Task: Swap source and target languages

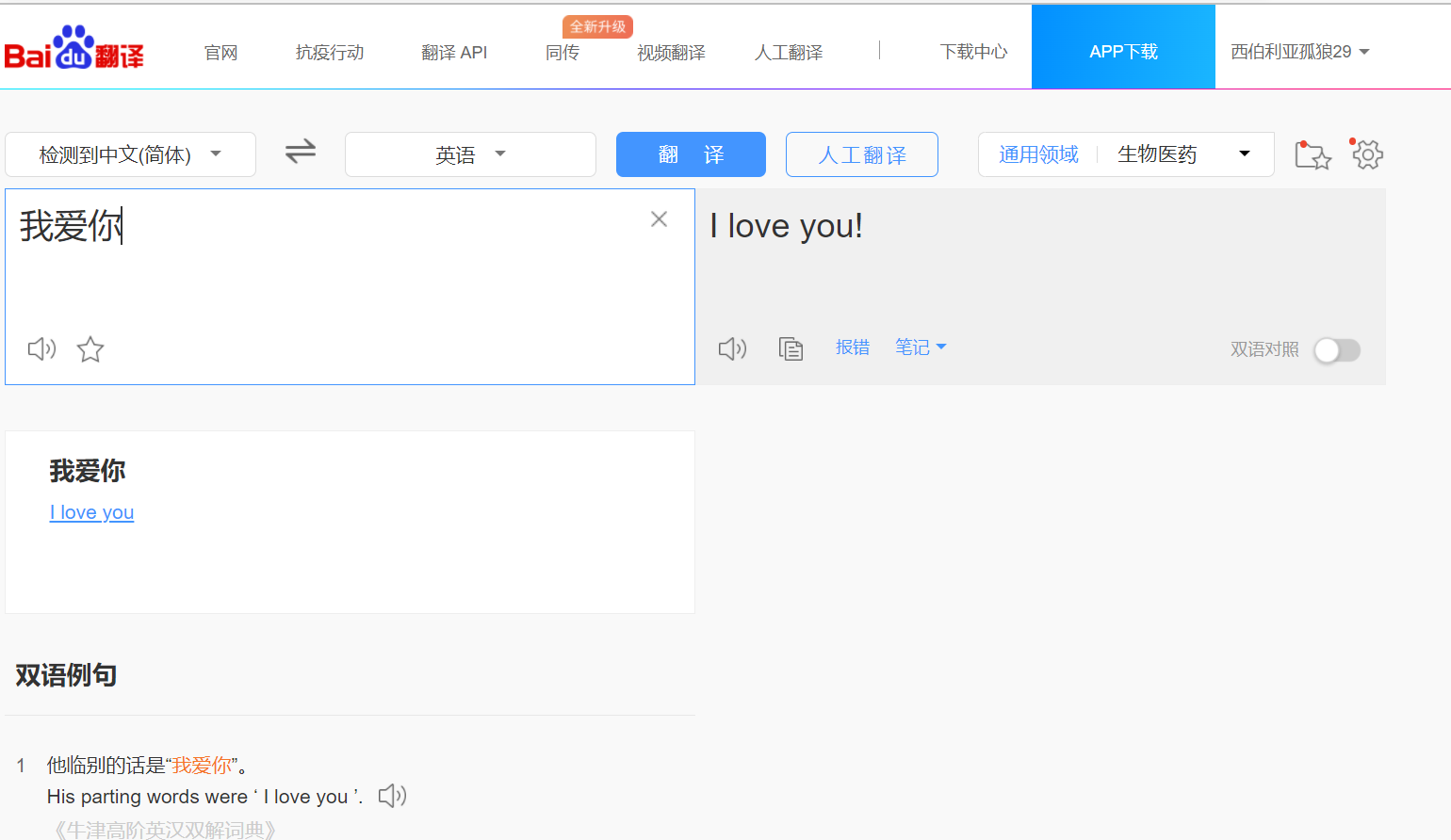Action: point(301,152)
